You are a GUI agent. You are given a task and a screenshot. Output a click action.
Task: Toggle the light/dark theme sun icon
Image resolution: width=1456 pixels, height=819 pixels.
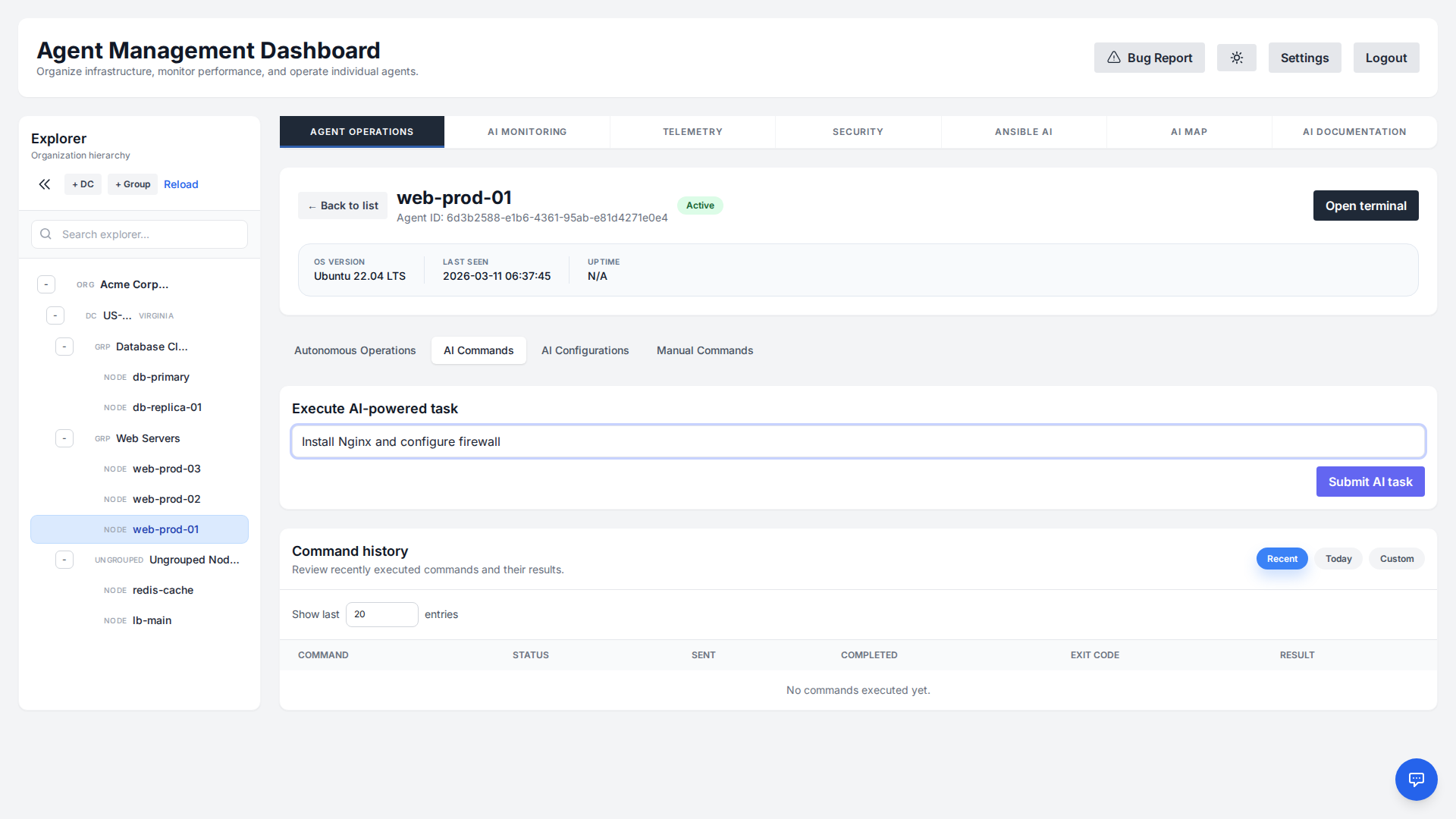click(1236, 58)
